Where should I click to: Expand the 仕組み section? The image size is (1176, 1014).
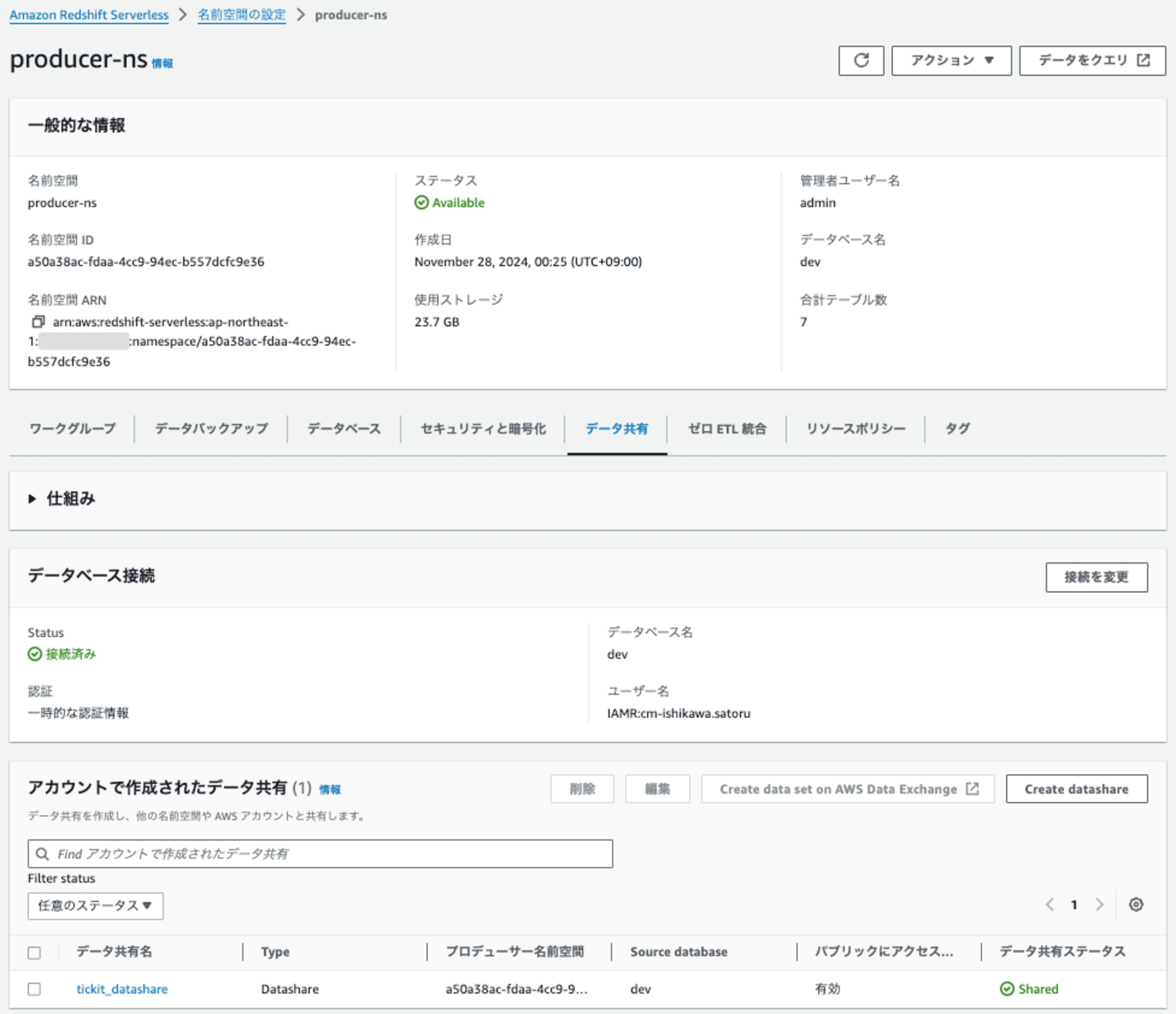[61, 498]
